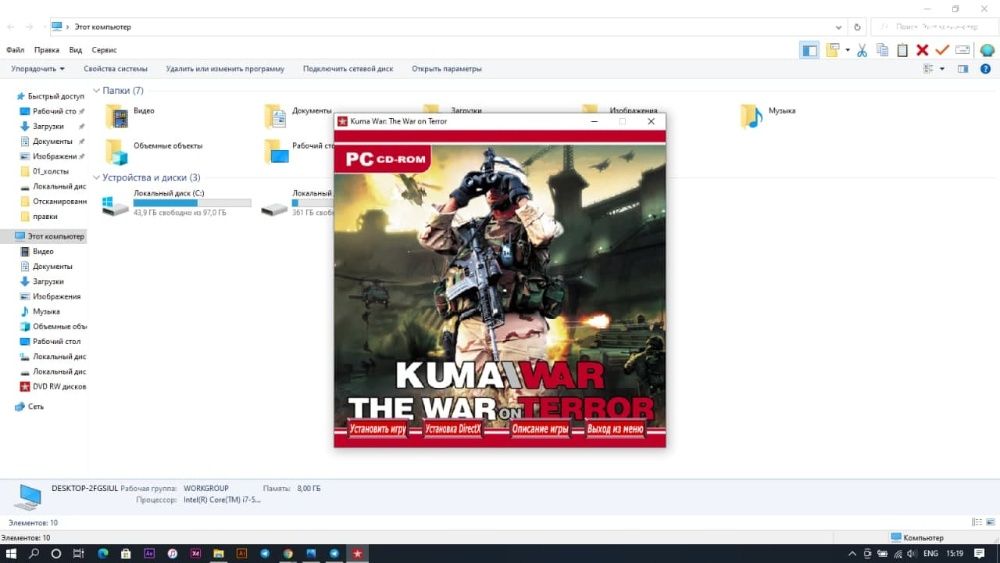Click the teal globe icon in toolbar
This screenshot has width=1000, height=563.
coord(987,50)
